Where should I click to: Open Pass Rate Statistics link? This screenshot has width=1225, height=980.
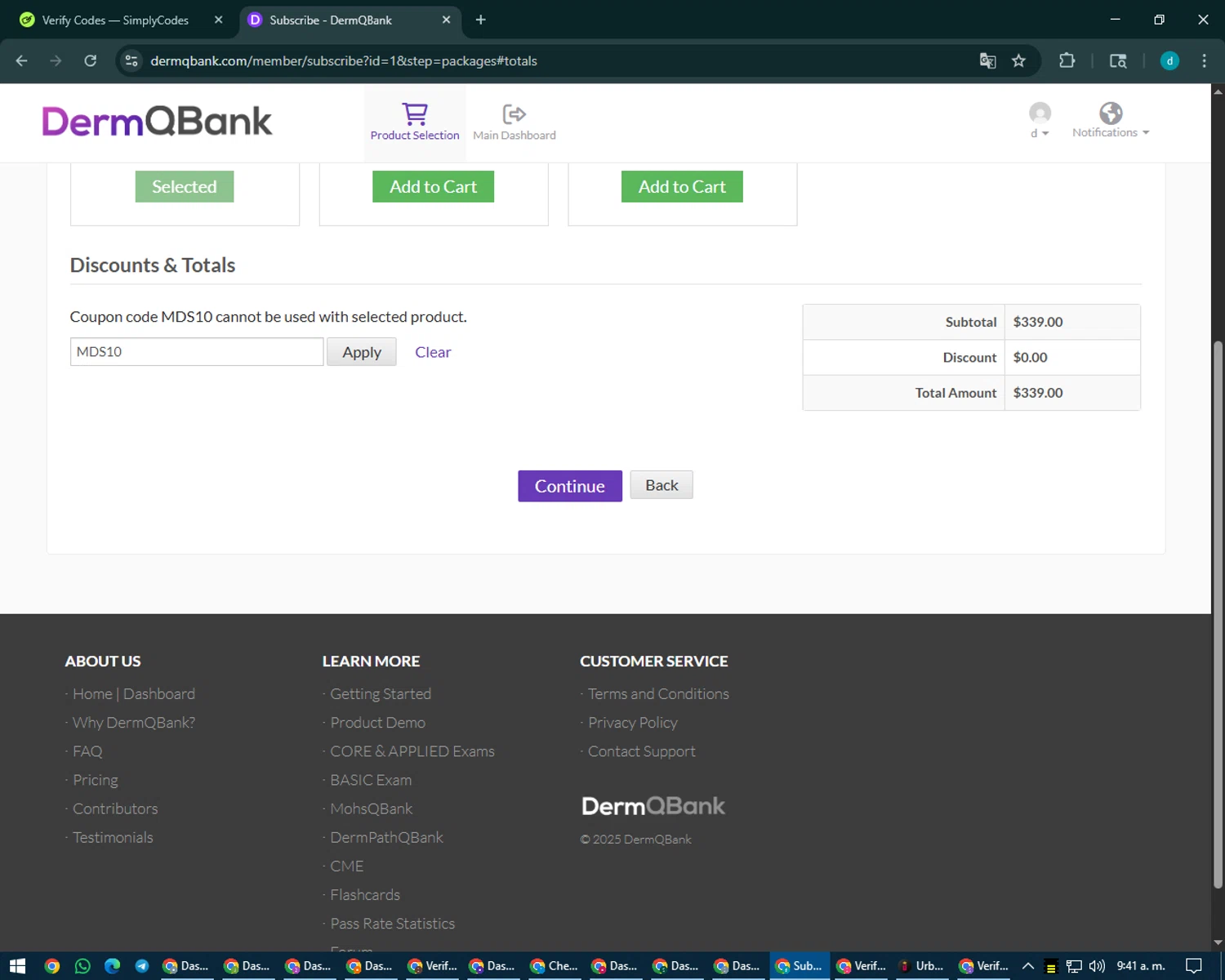pyautogui.click(x=393, y=924)
